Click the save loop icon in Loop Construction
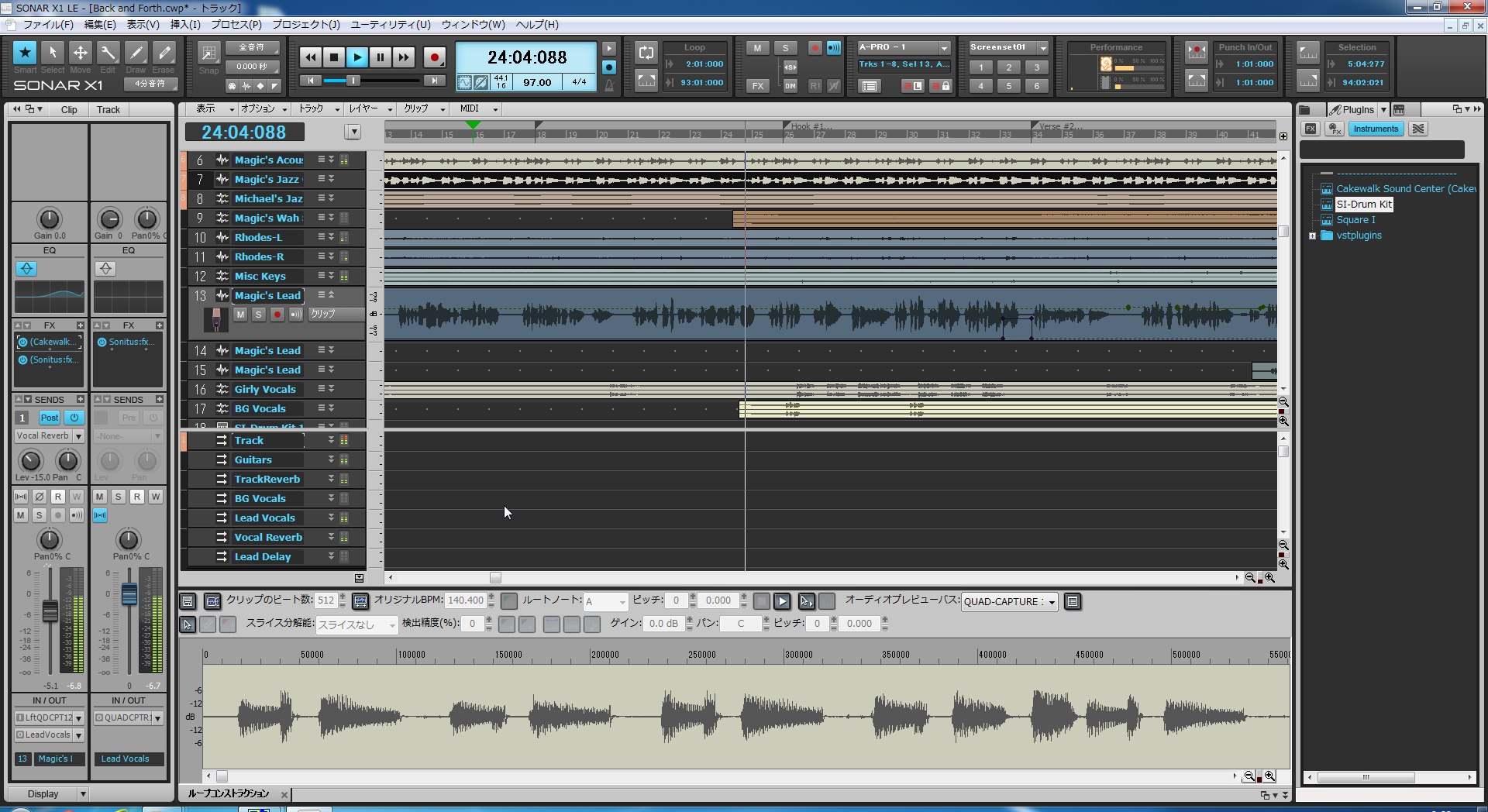 pos(188,601)
